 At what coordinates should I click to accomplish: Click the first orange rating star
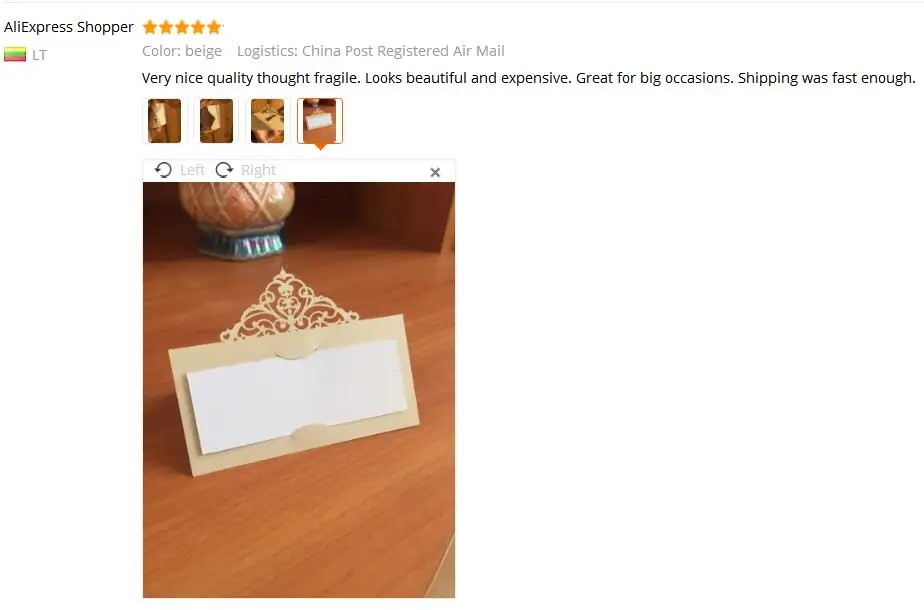click(150, 27)
